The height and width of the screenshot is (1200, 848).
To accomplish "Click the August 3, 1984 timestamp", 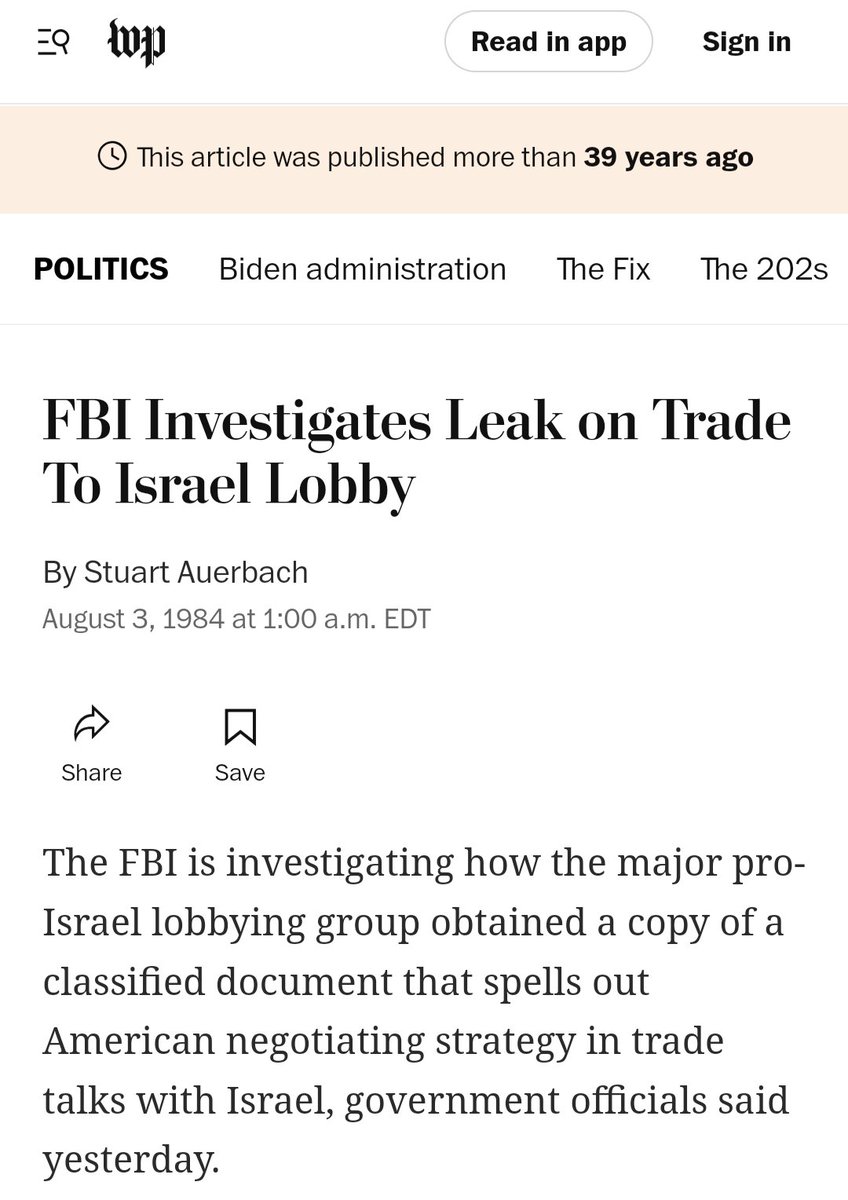I will click(236, 619).
